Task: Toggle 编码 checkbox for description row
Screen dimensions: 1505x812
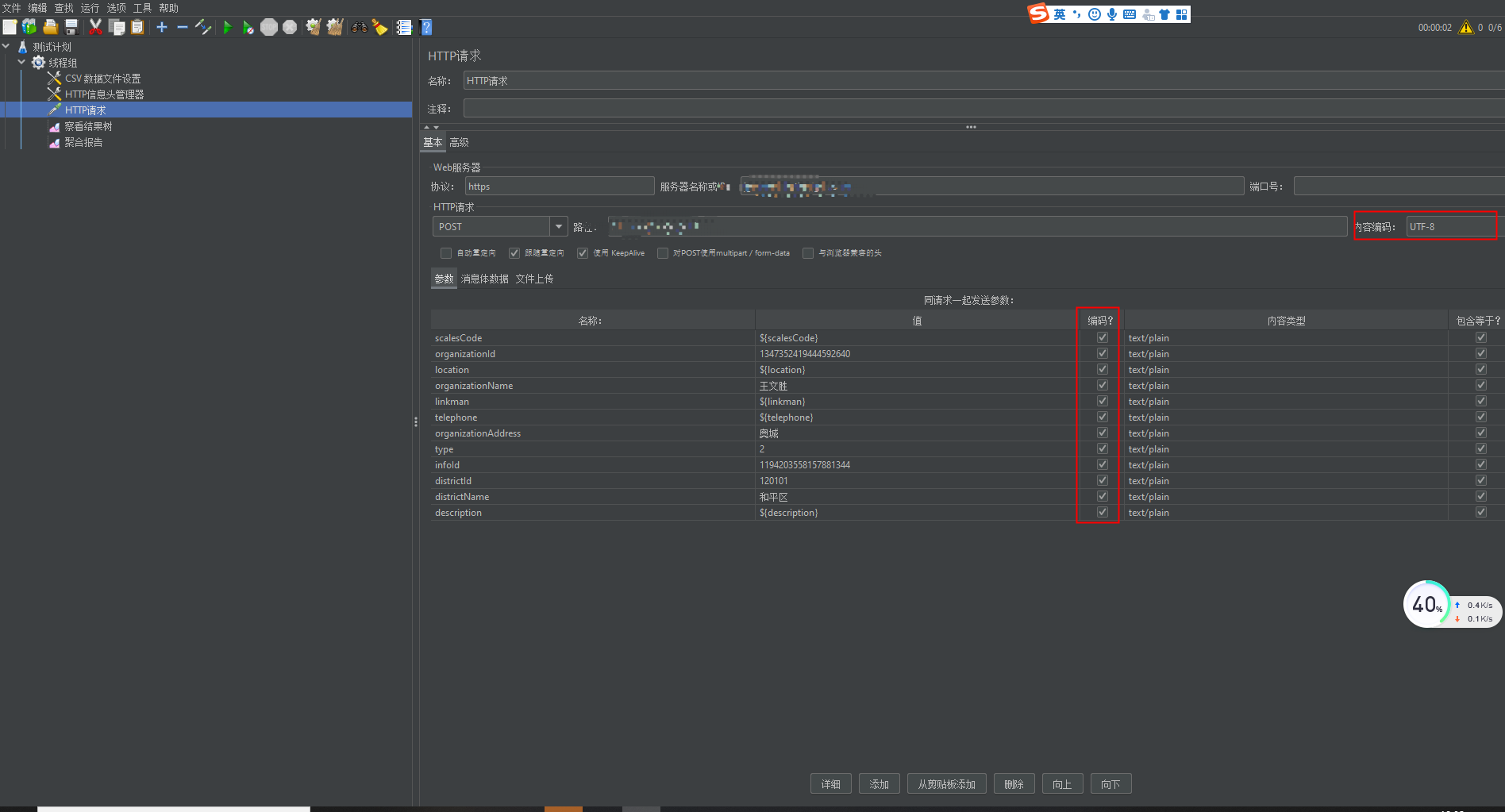Action: tap(1103, 512)
